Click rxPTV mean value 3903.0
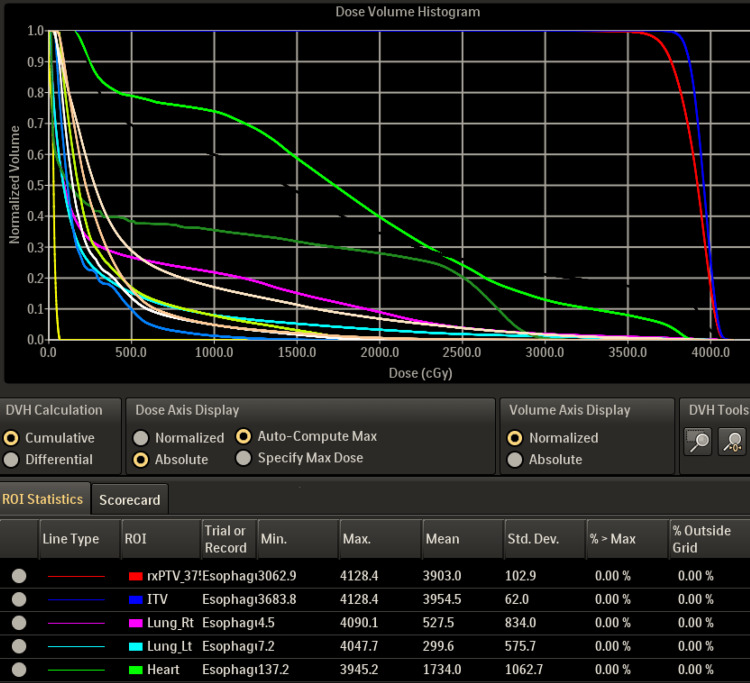Screen dimensions: 750x683 click(x=442, y=575)
